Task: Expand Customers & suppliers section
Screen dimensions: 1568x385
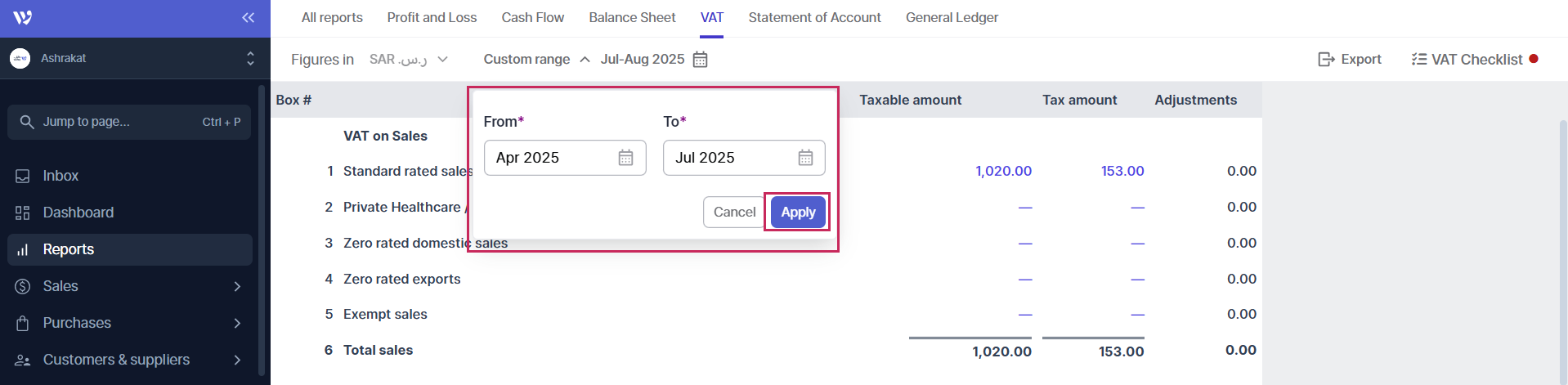Action: (237, 360)
